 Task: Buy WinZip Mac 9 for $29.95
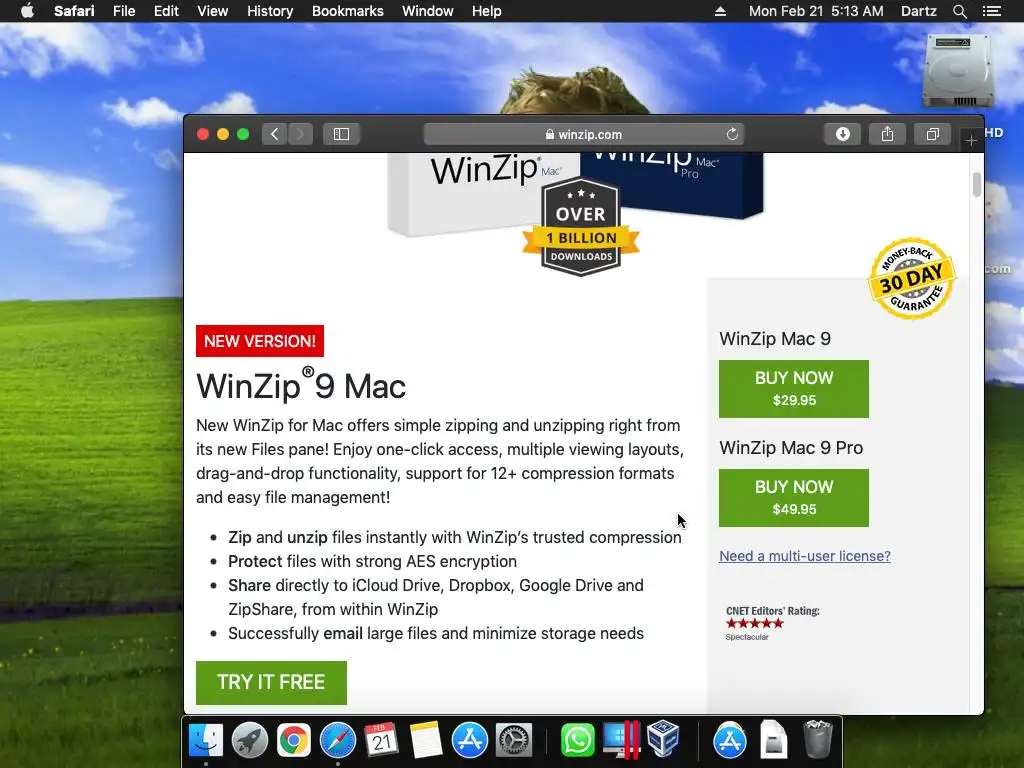(793, 389)
